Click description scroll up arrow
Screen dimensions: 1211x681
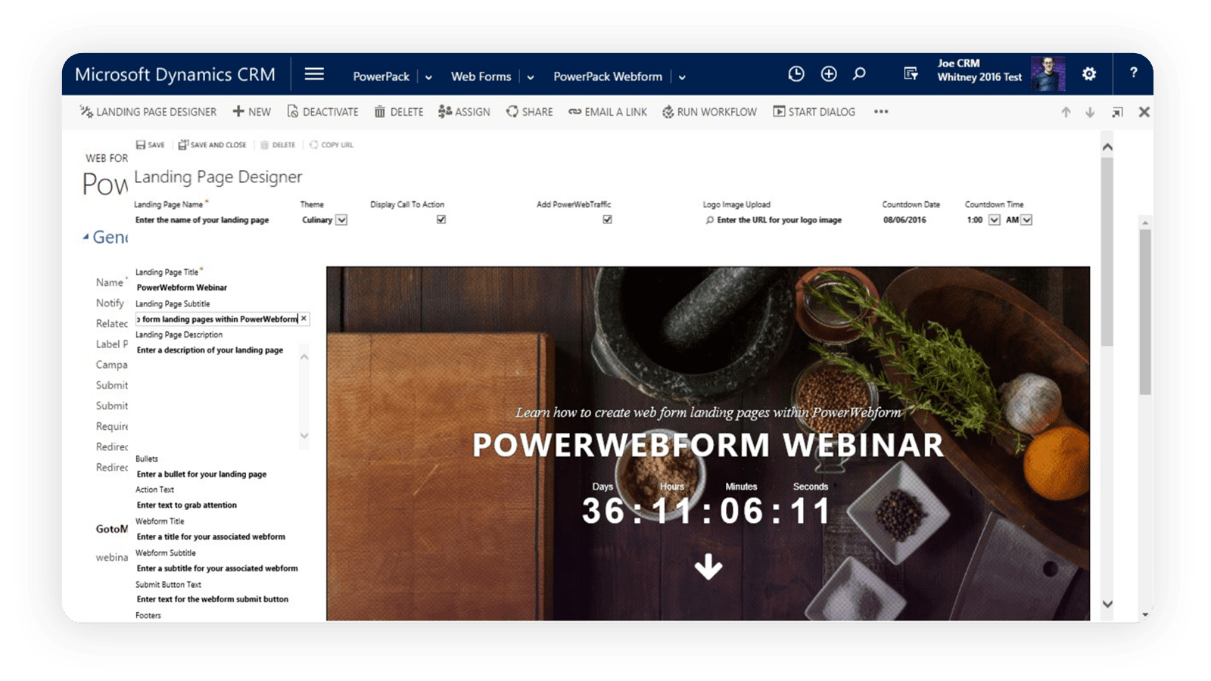coord(304,356)
